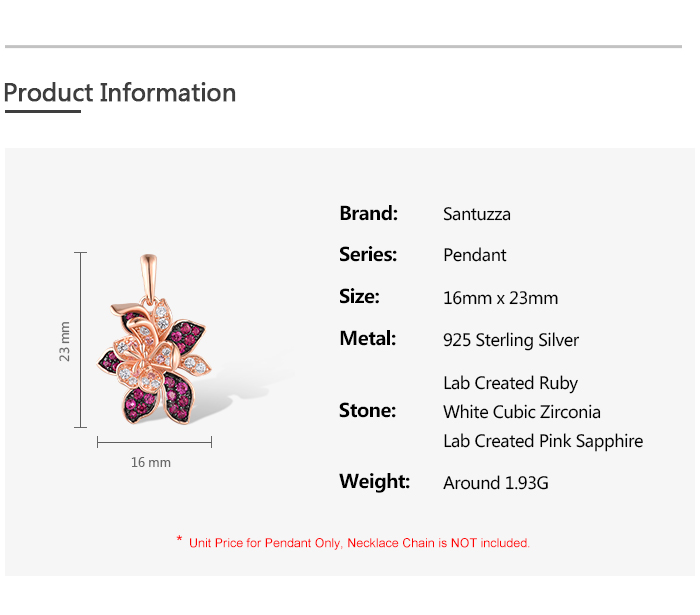Viewport: 700px width, 615px height.
Task: Select the Lab Created Ruby text
Action: (510, 383)
